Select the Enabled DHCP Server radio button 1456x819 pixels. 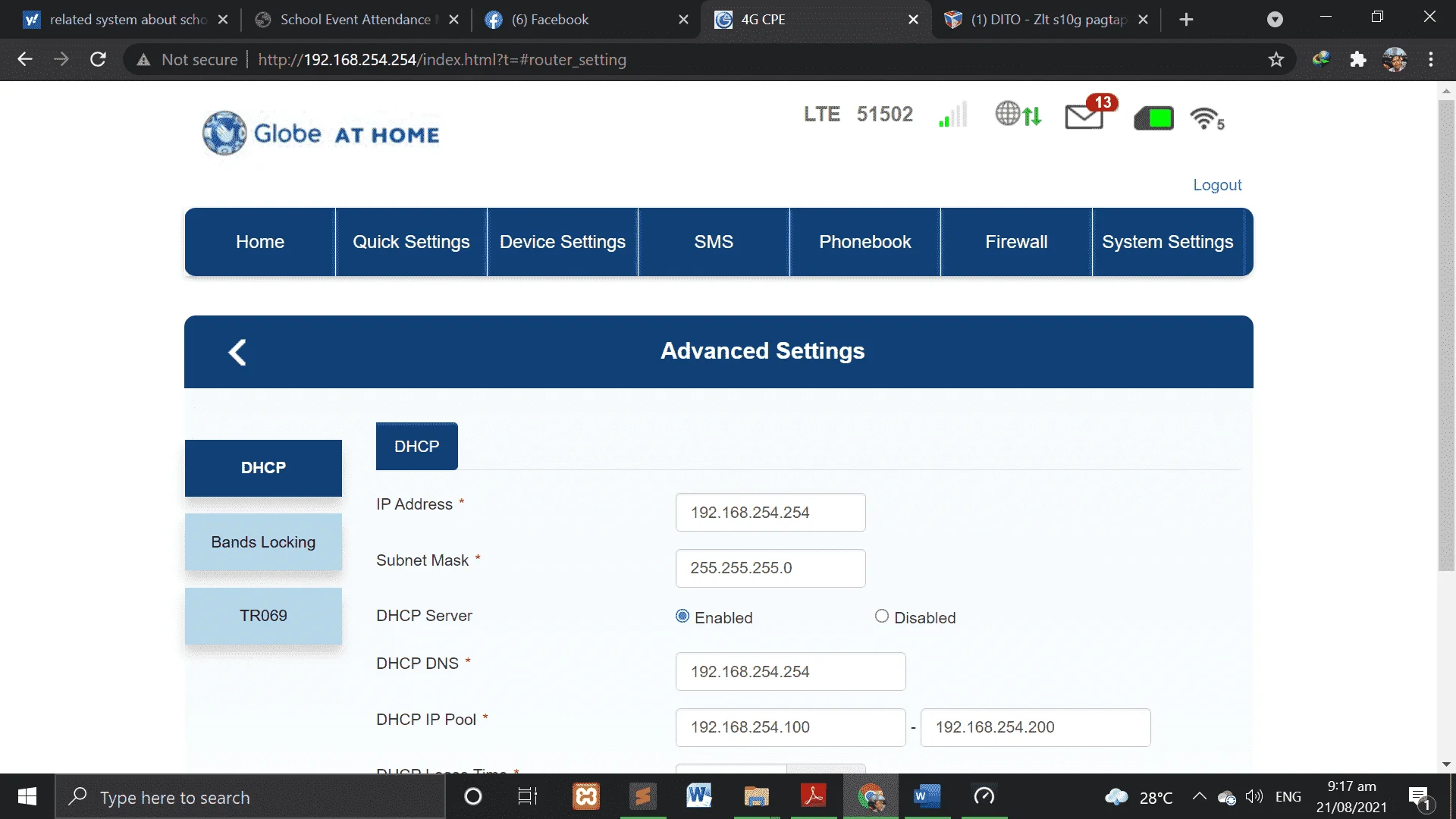(x=682, y=617)
